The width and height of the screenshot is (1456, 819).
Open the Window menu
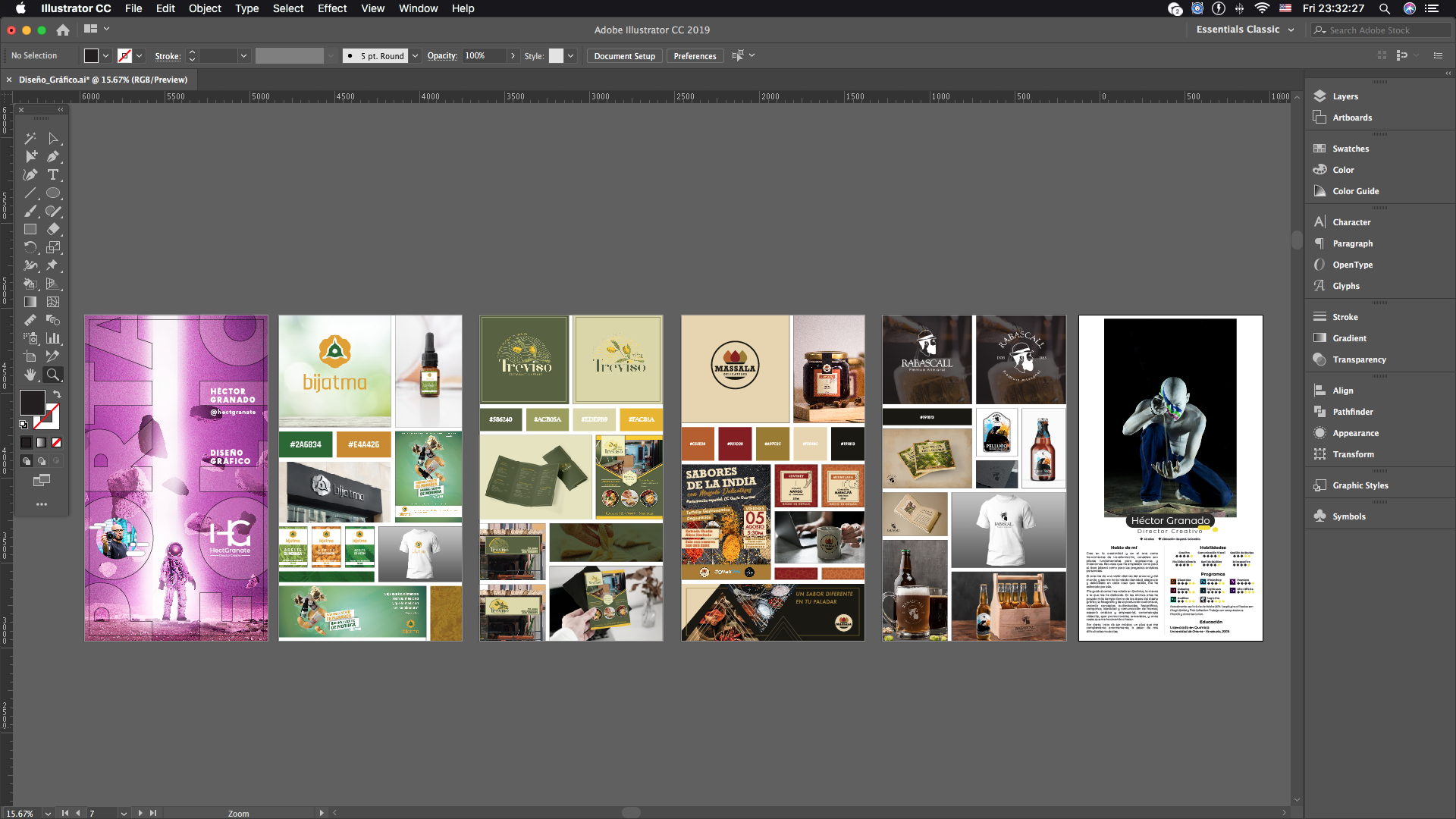click(x=418, y=9)
